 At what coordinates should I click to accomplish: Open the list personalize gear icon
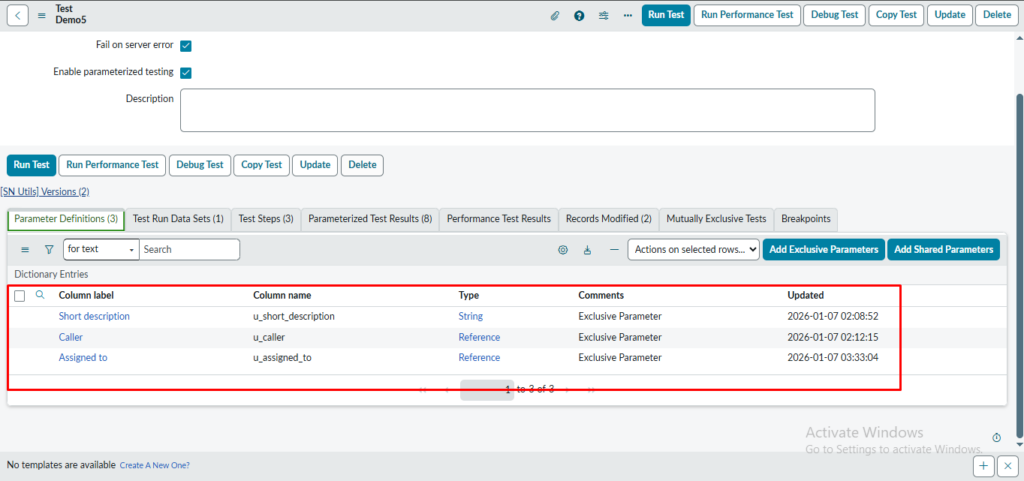(x=562, y=250)
